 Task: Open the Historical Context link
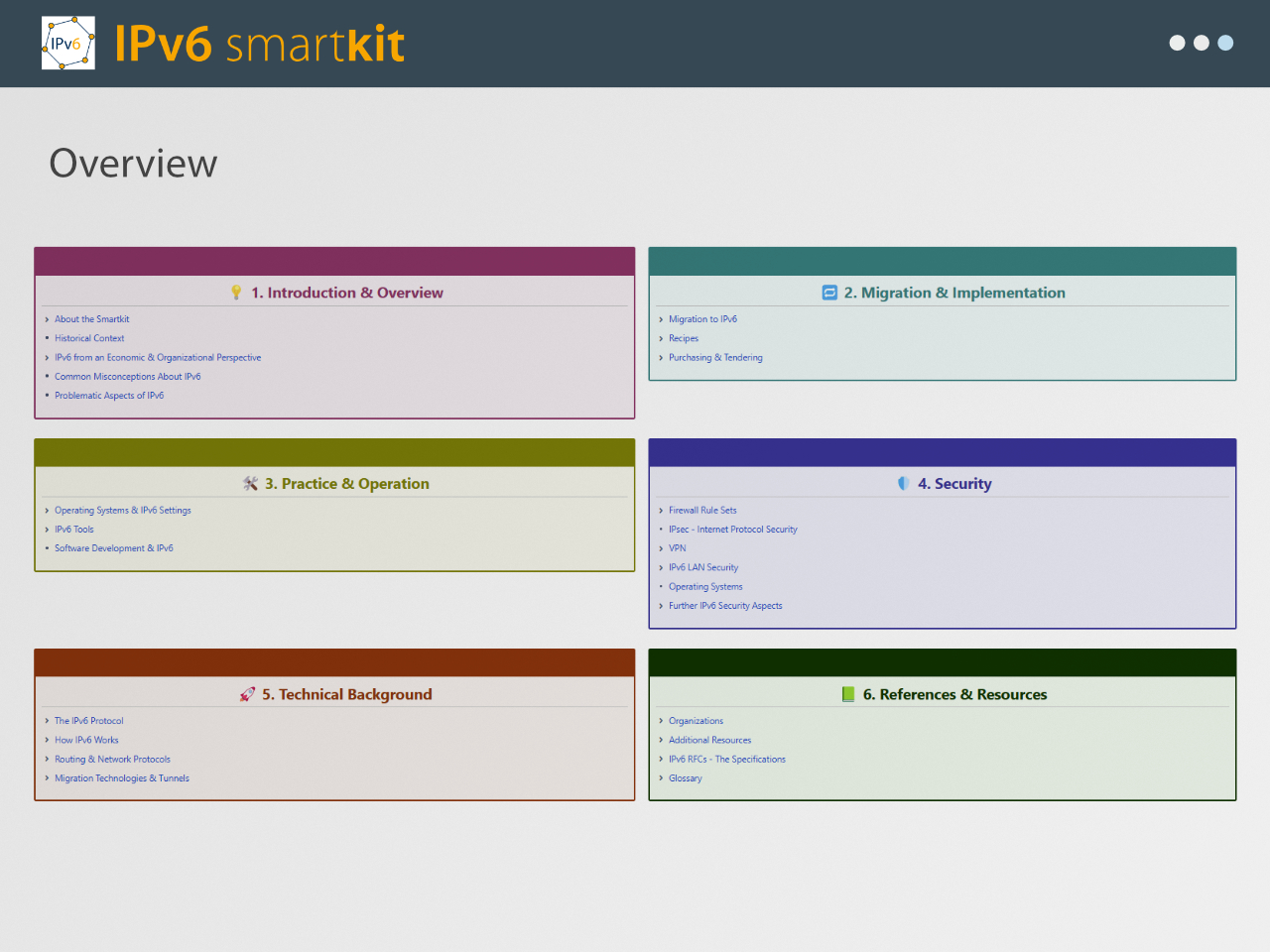click(89, 338)
